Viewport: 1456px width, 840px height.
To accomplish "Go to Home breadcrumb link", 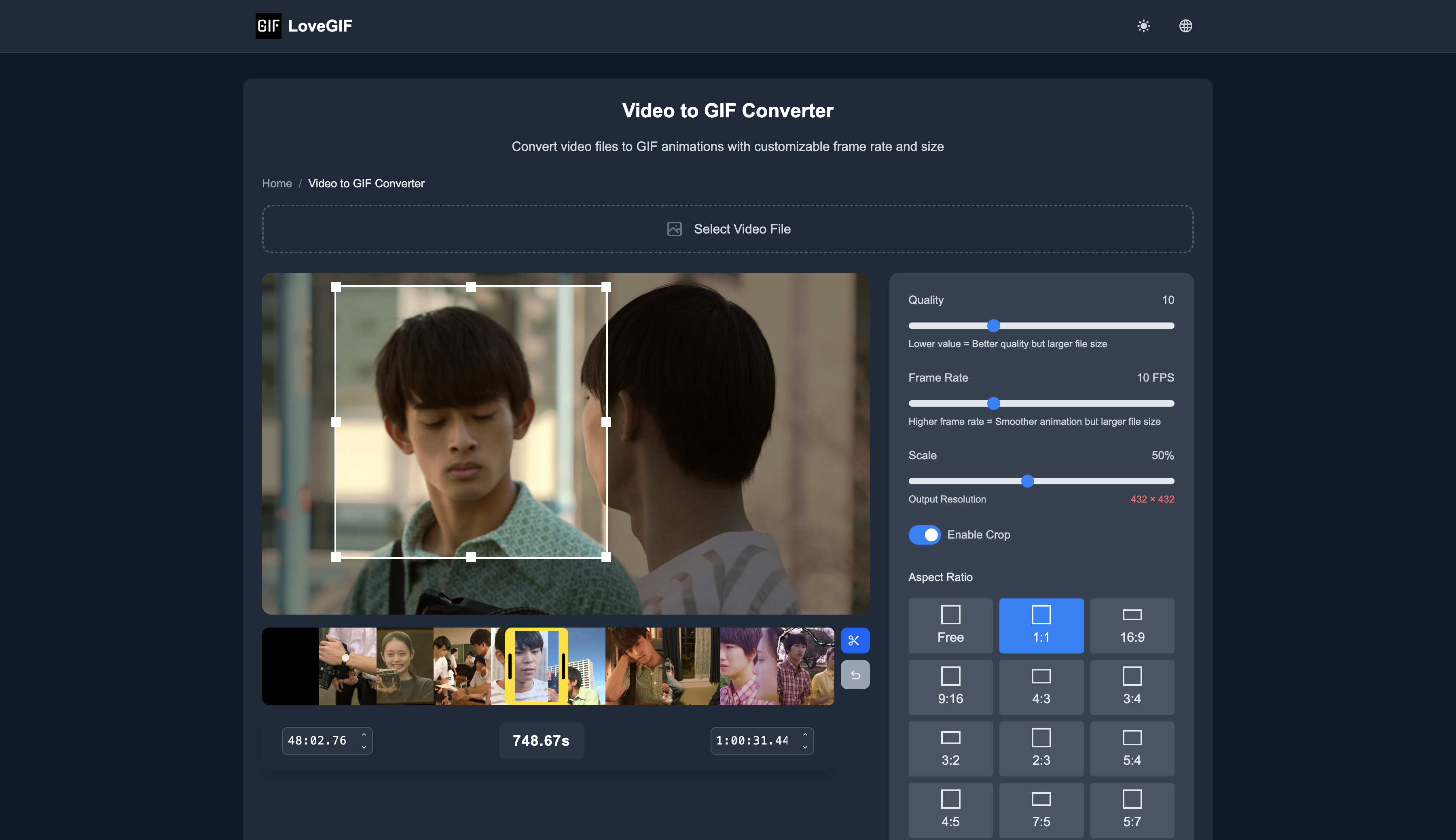I will coord(277,183).
